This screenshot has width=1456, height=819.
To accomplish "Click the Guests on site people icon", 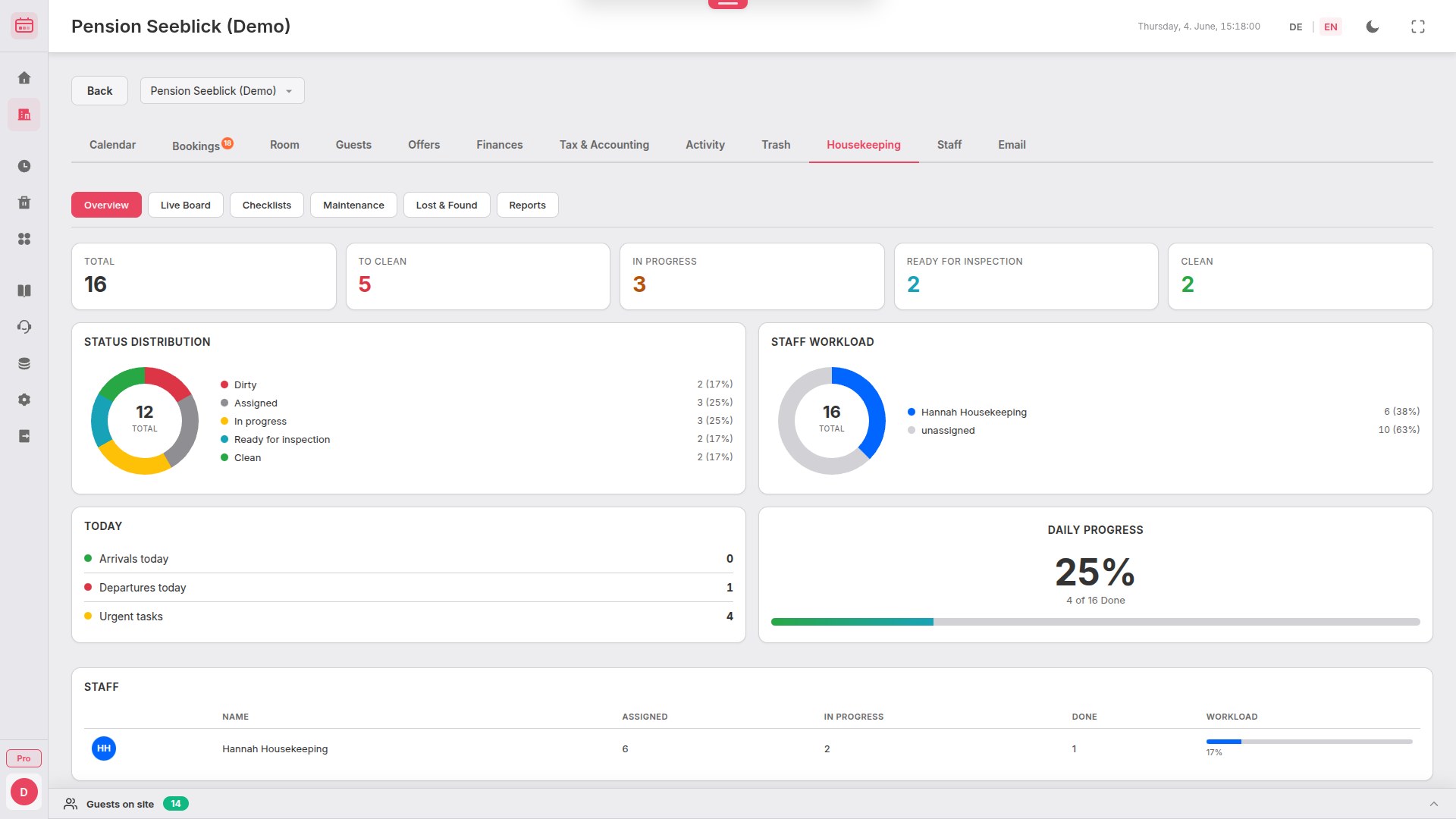I will click(x=71, y=804).
